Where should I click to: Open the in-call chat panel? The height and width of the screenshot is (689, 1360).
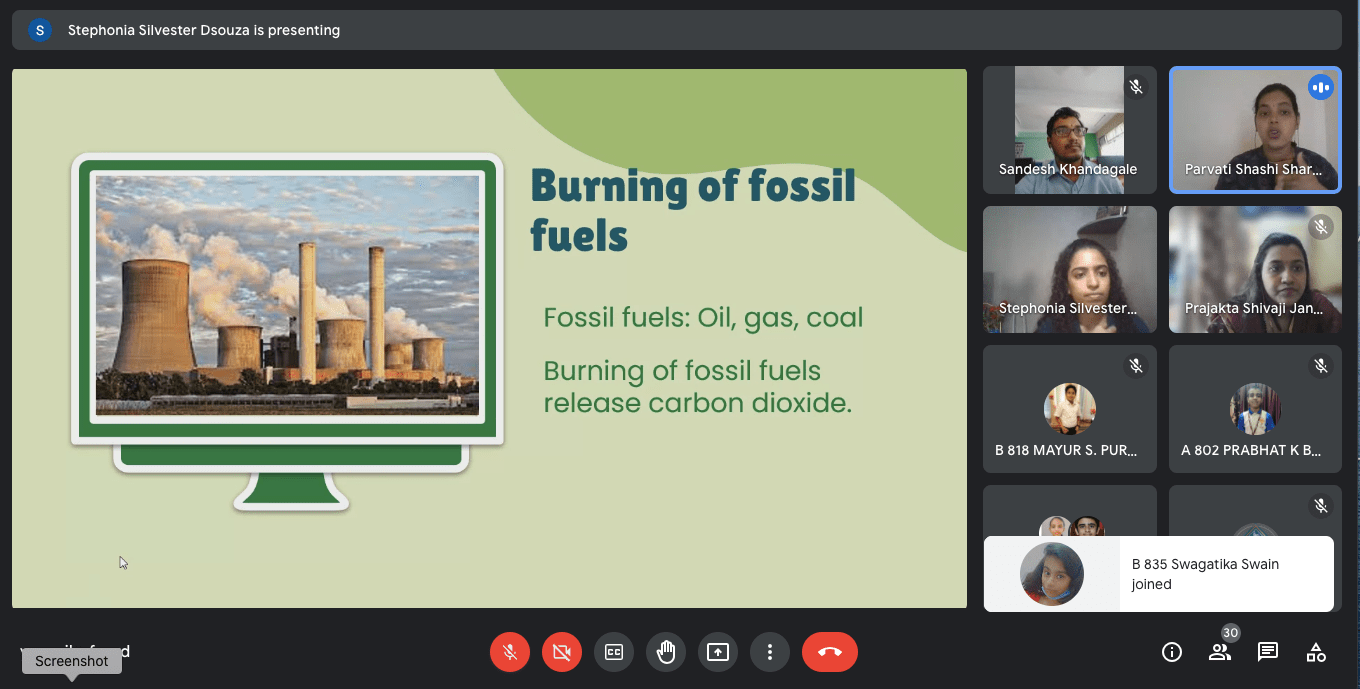click(1267, 651)
